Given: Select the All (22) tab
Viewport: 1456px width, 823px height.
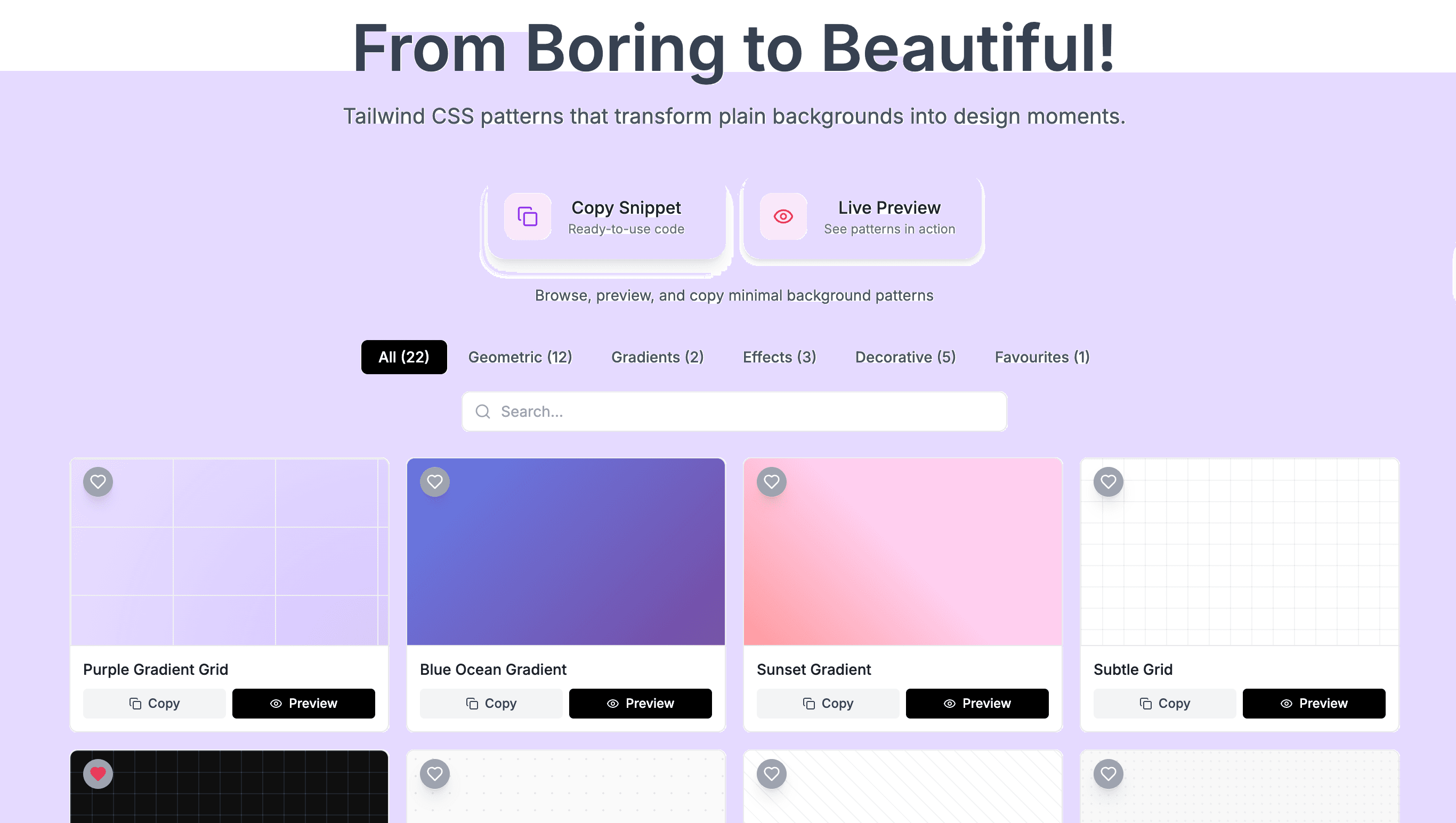Looking at the screenshot, I should 403,357.
